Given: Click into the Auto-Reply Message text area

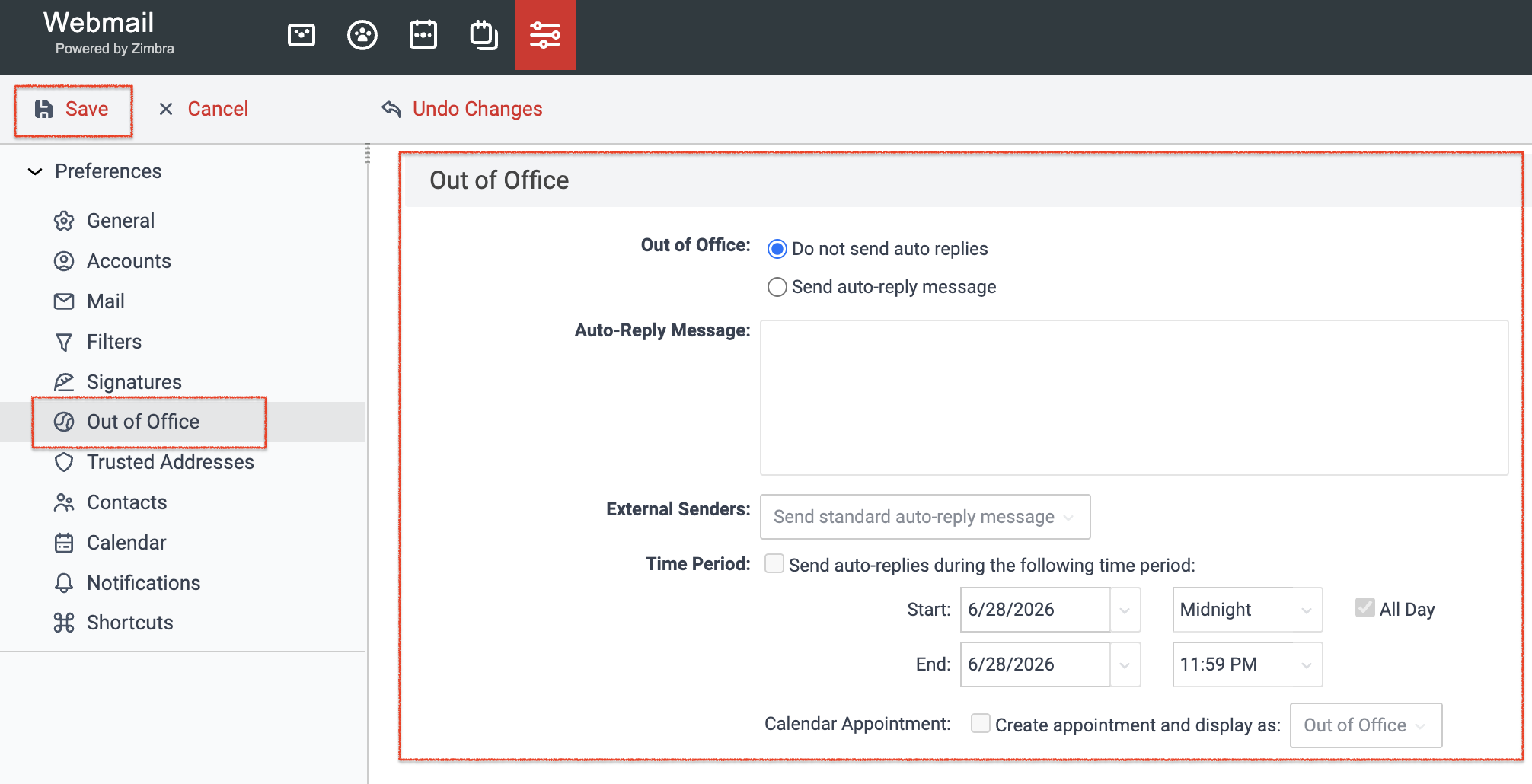Looking at the screenshot, I should [1135, 398].
